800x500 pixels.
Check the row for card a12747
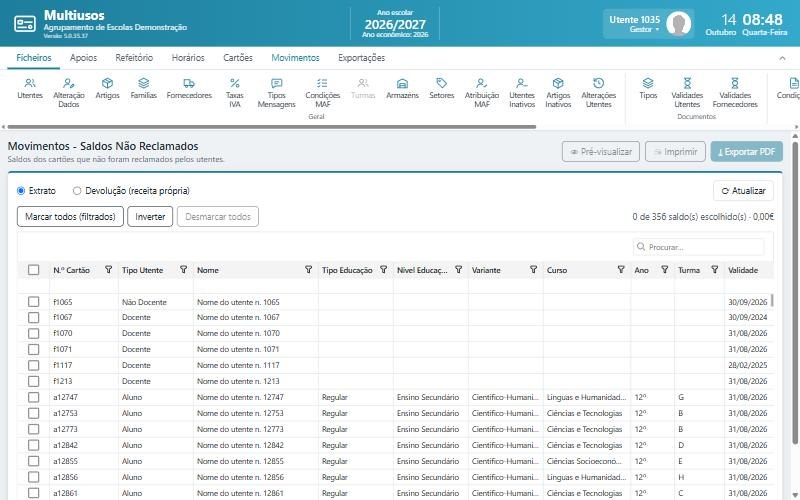click(x=34, y=397)
